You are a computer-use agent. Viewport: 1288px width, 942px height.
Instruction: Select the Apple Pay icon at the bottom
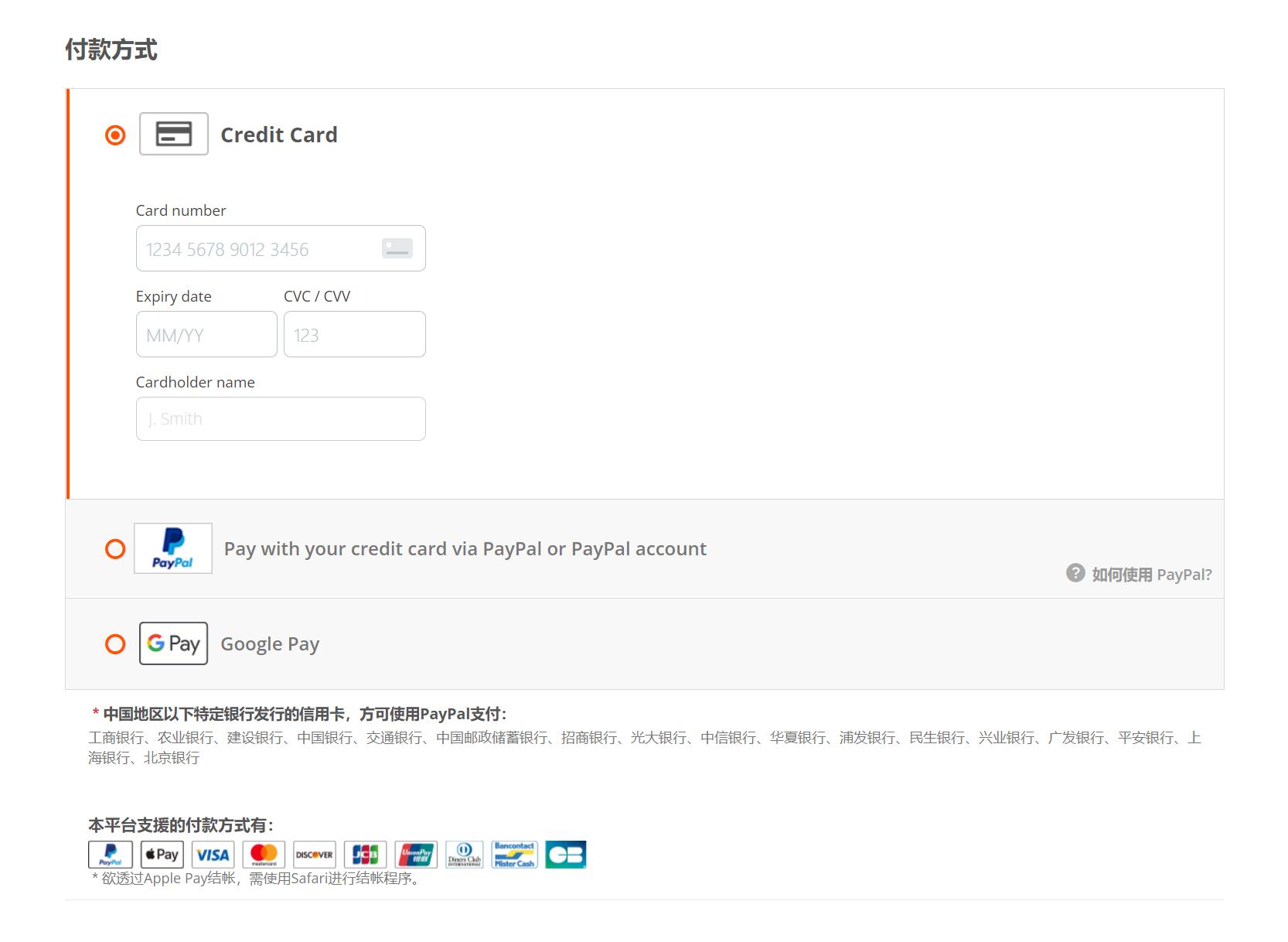pyautogui.click(x=161, y=854)
